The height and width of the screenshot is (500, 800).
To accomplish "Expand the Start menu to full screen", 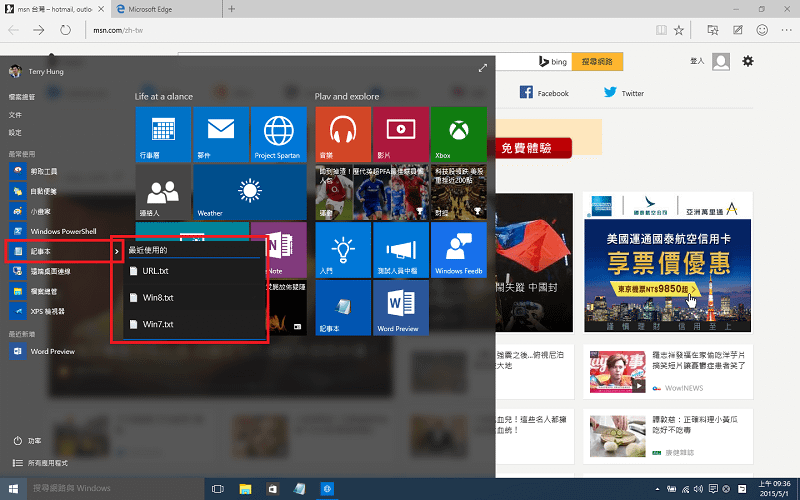I will click(483, 68).
